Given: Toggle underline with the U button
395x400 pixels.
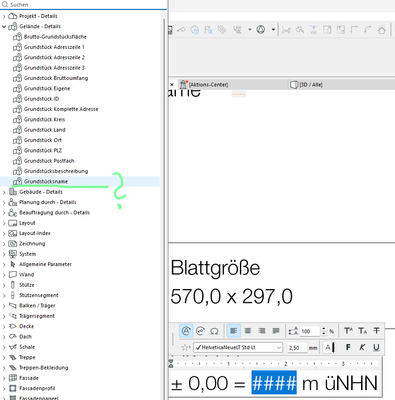Looking at the screenshot, I should (376, 348).
